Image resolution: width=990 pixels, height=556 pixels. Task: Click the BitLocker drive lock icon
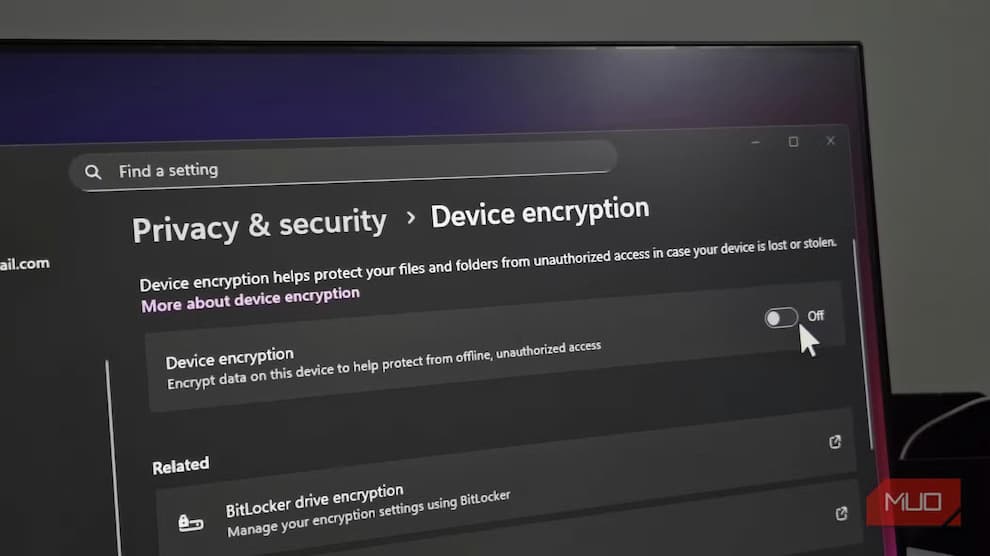coord(190,523)
